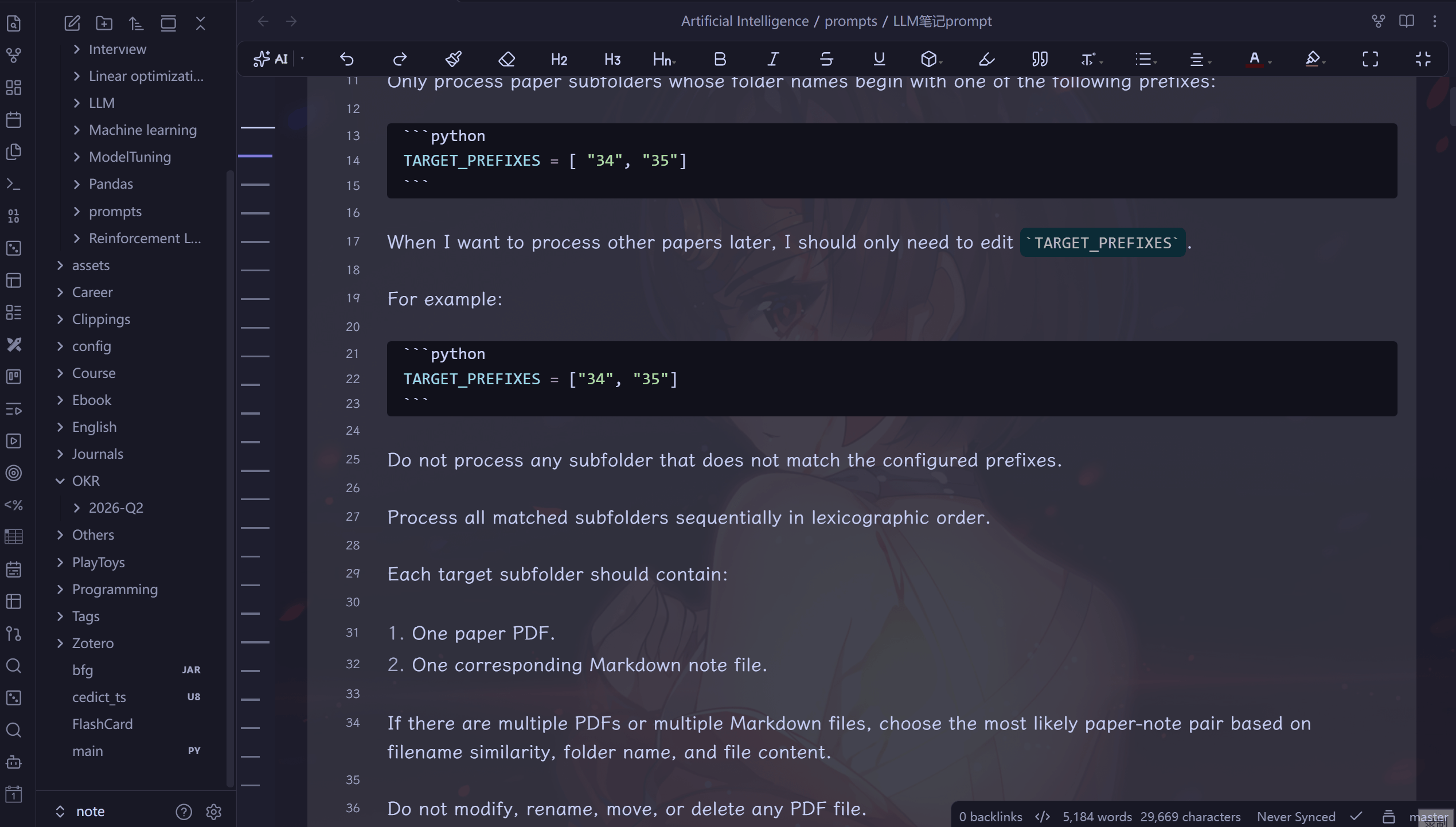Open the Artificial Intelligence breadcrumb
Viewport: 1456px width, 827px height.
pos(745,21)
